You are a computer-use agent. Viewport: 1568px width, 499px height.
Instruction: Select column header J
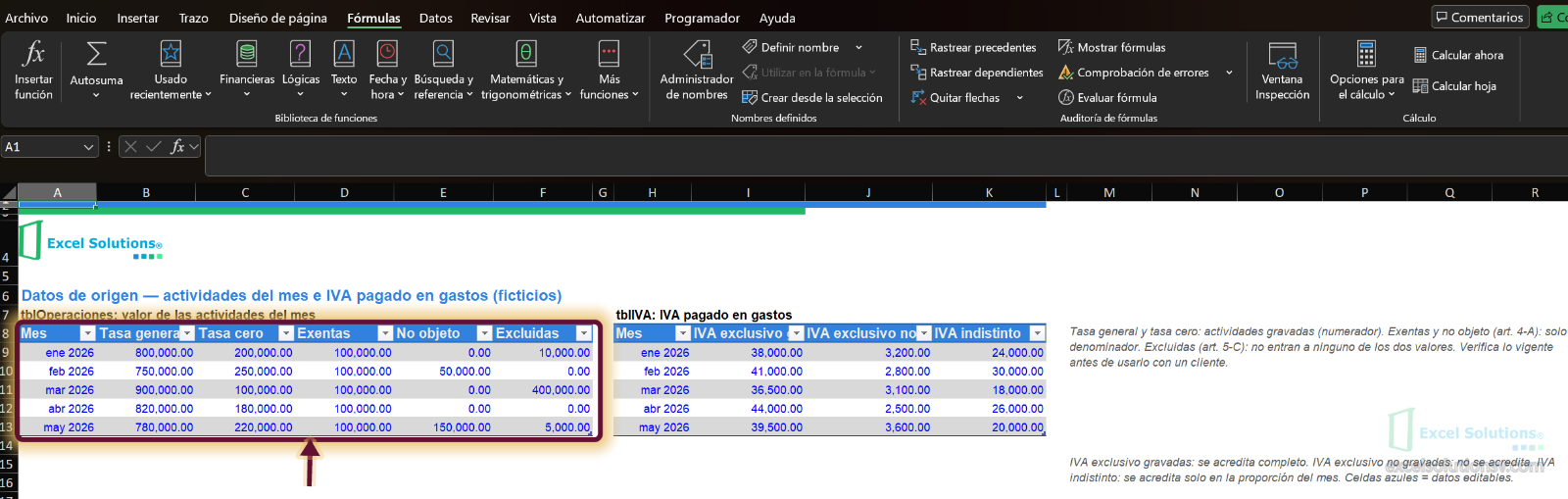click(868, 193)
